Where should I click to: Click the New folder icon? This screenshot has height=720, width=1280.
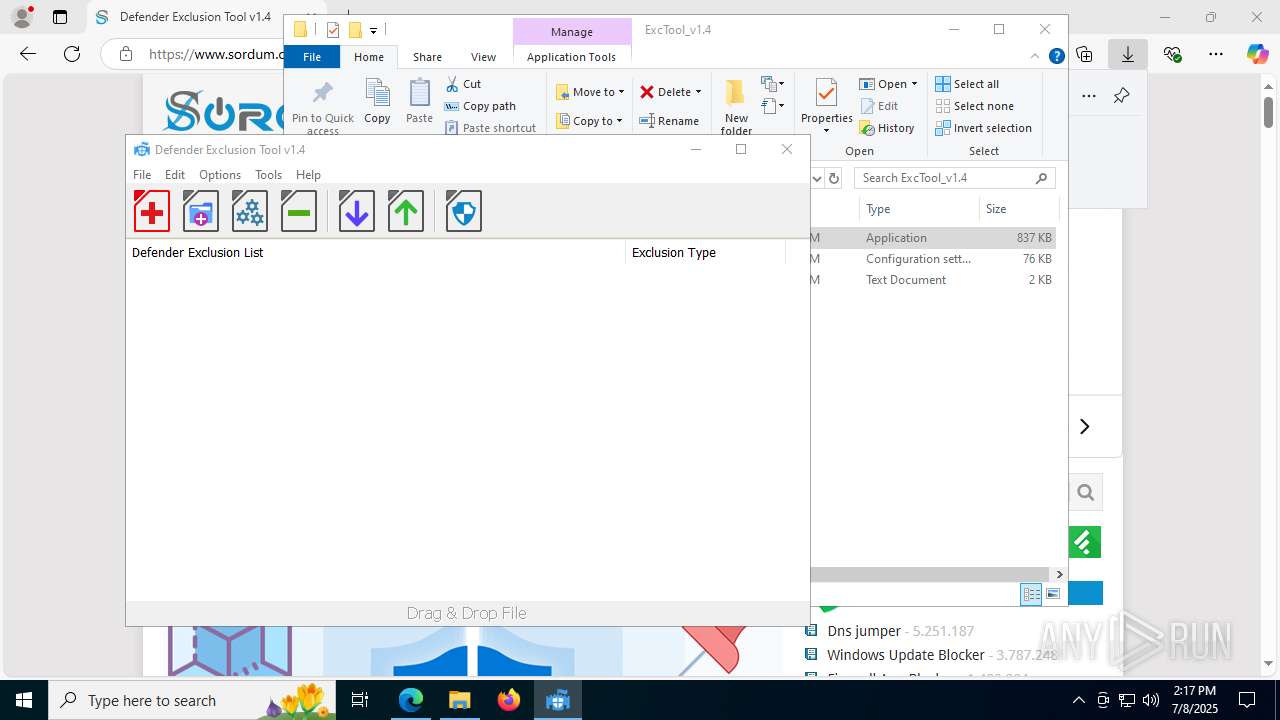point(736,106)
